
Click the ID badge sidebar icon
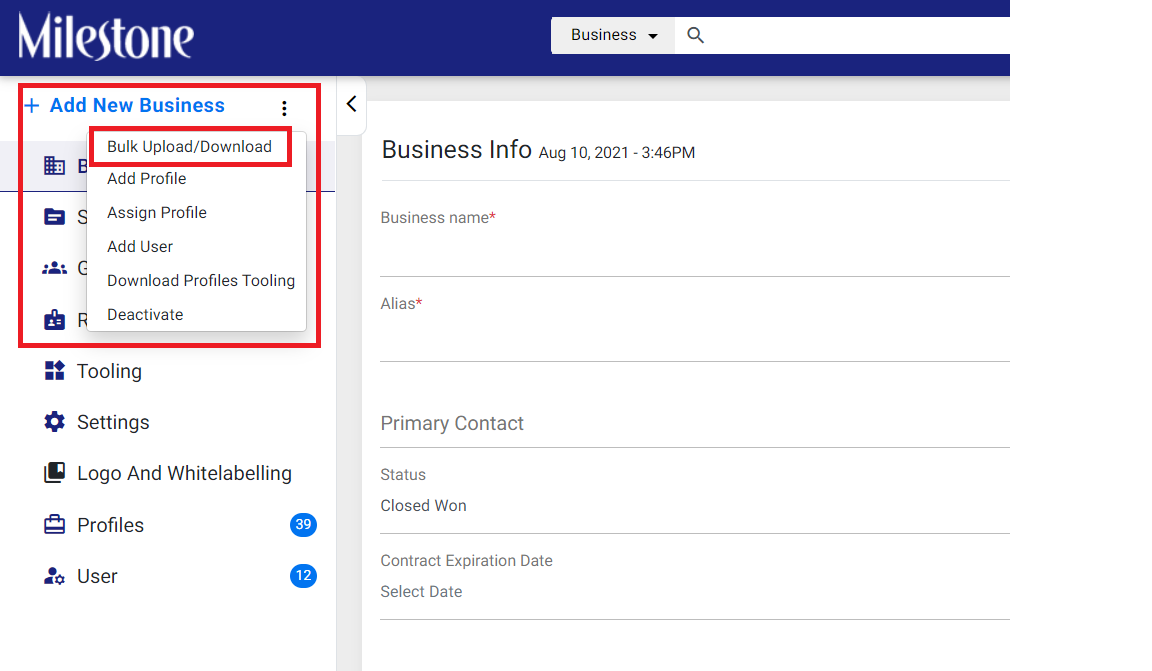tap(54, 320)
